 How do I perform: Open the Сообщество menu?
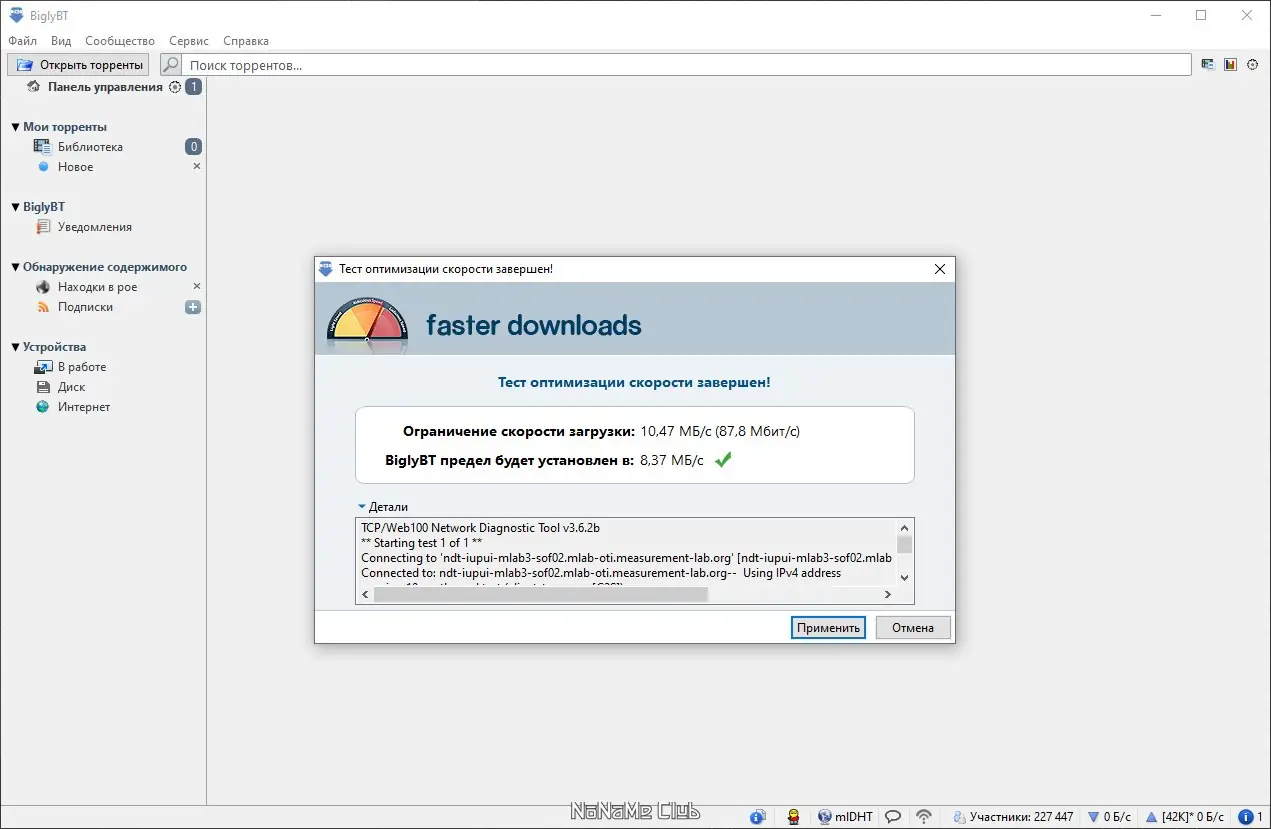tap(120, 41)
